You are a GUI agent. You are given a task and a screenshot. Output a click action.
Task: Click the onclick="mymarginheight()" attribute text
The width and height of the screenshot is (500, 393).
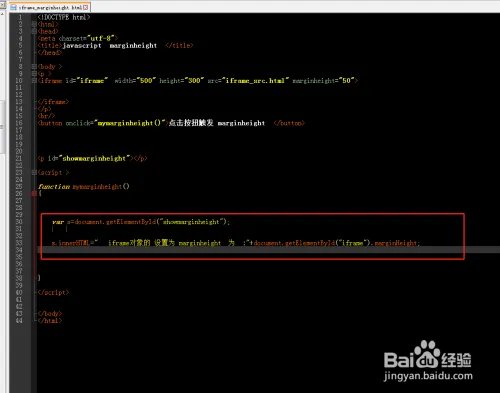click(115, 123)
